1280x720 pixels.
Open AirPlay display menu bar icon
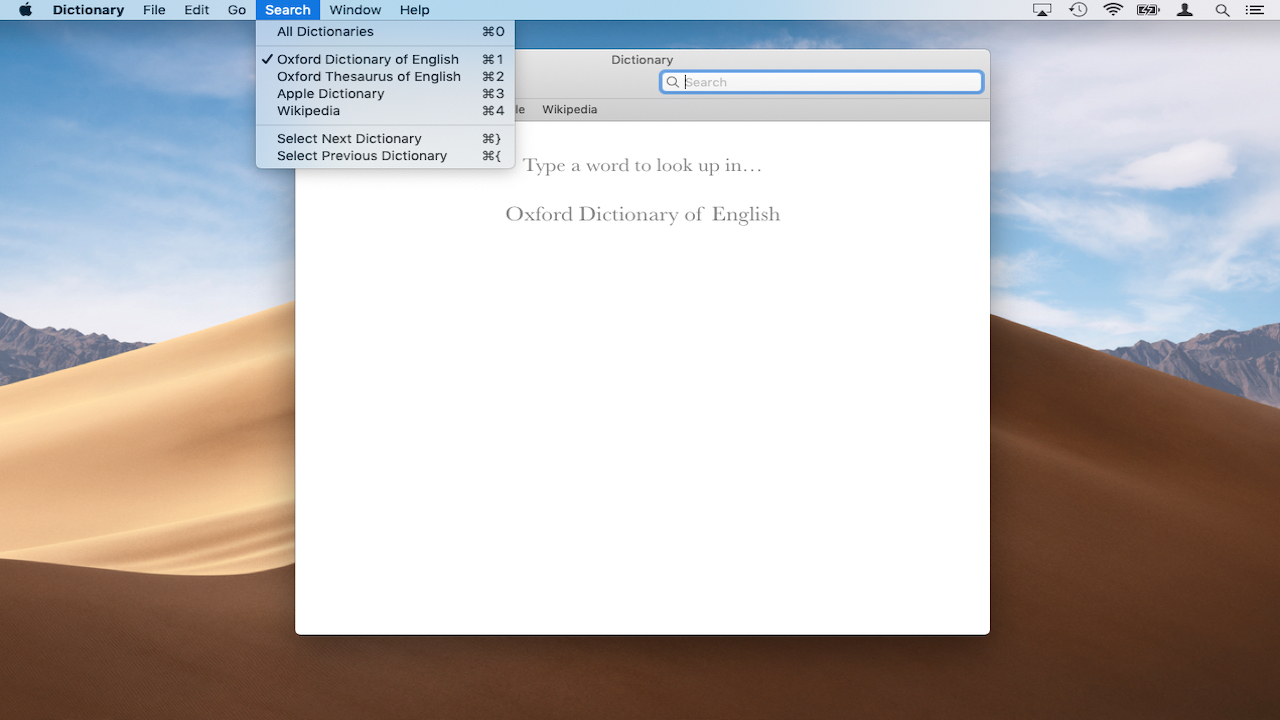[x=1042, y=10]
